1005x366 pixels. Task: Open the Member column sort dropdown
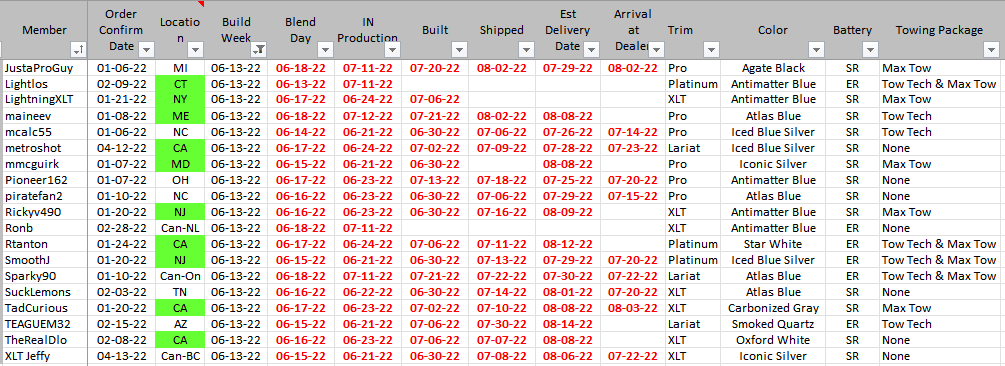[x=79, y=50]
